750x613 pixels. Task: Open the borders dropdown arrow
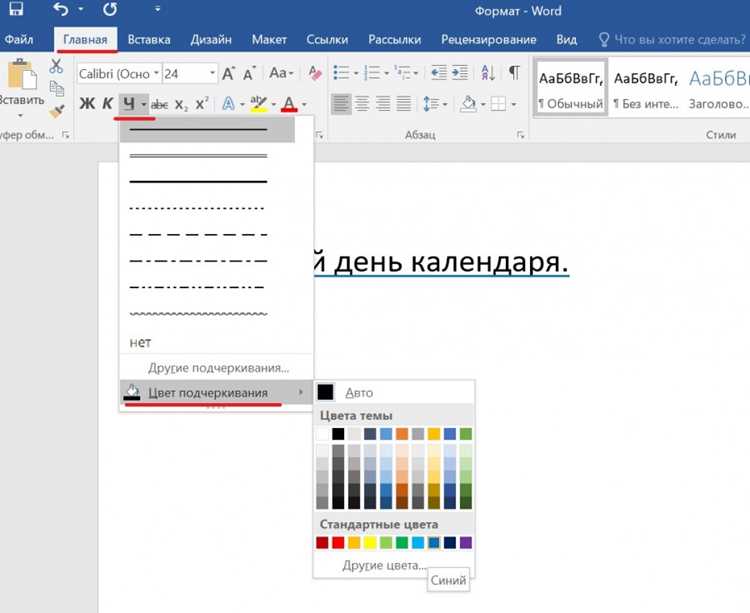[x=514, y=104]
